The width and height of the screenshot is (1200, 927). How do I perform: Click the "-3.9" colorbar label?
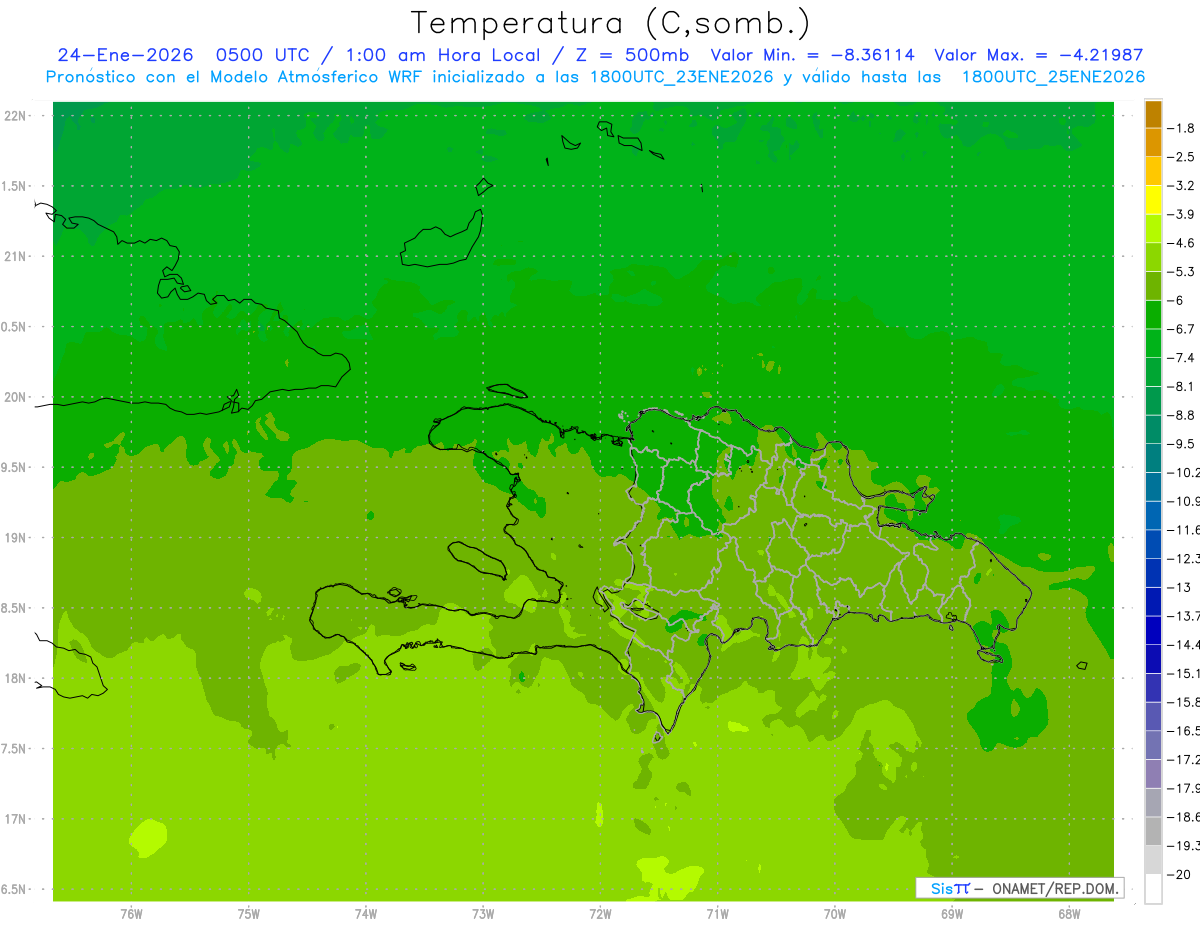[1181, 214]
